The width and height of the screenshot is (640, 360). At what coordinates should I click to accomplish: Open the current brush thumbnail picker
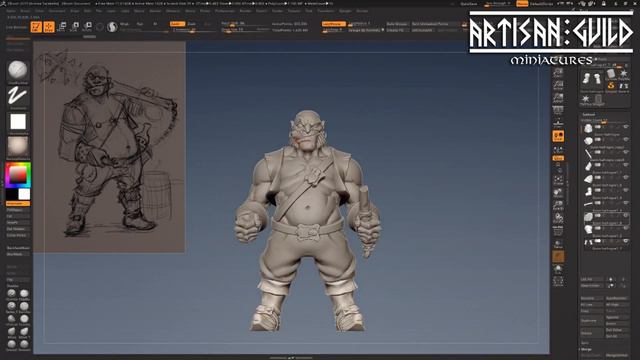[x=18, y=70]
